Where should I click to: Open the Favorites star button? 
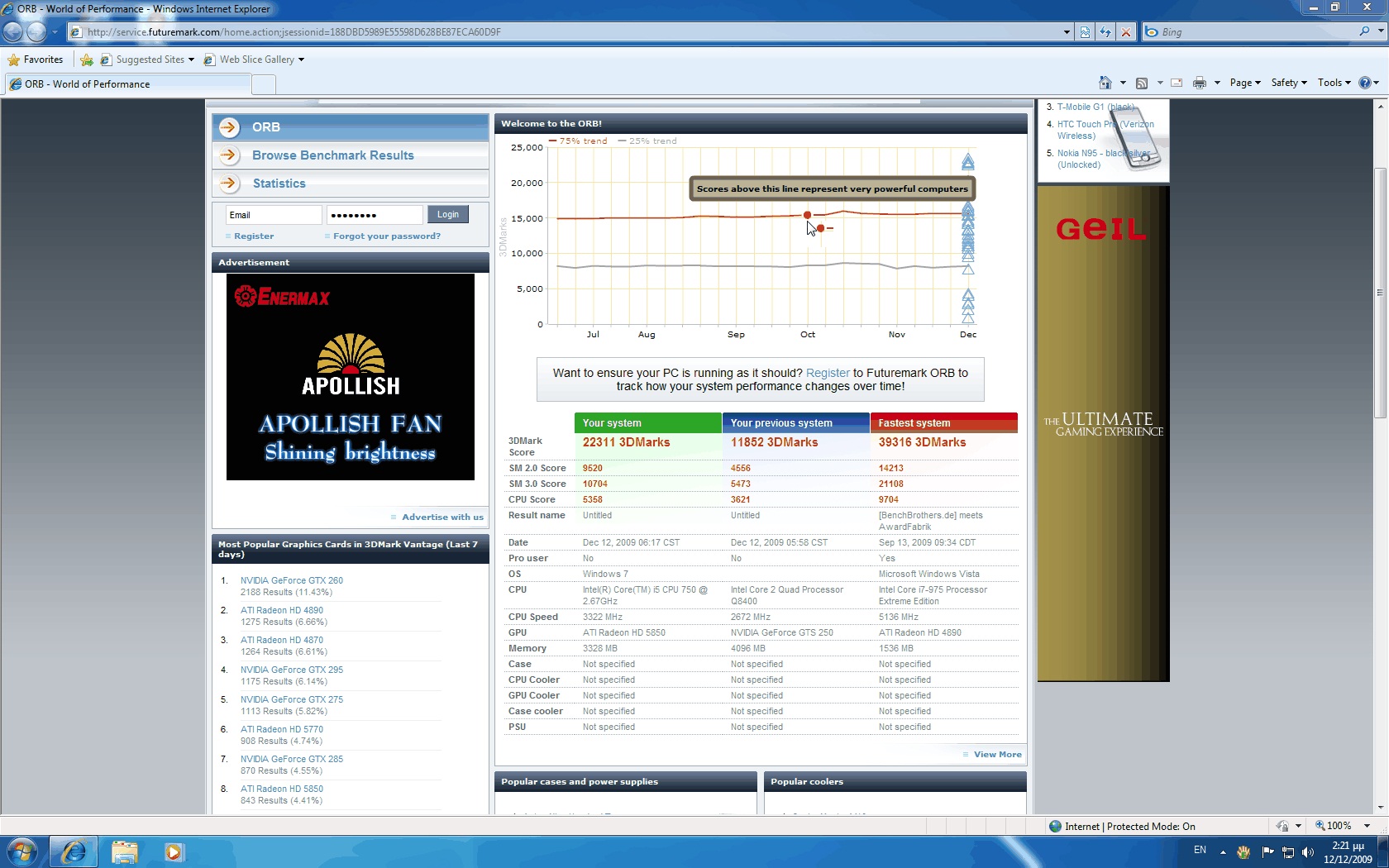(x=36, y=60)
